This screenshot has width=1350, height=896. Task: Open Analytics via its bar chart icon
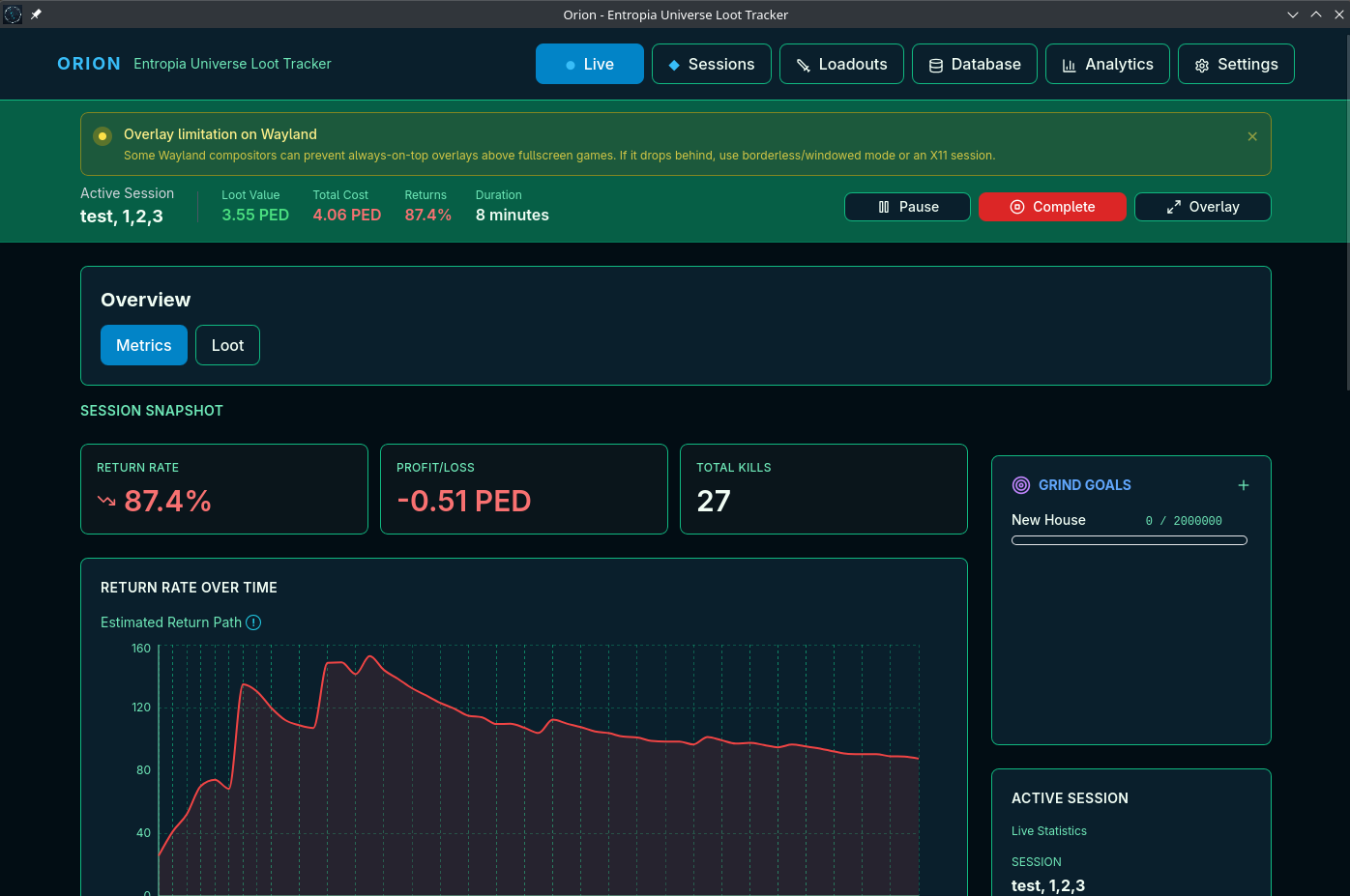[x=1069, y=65]
